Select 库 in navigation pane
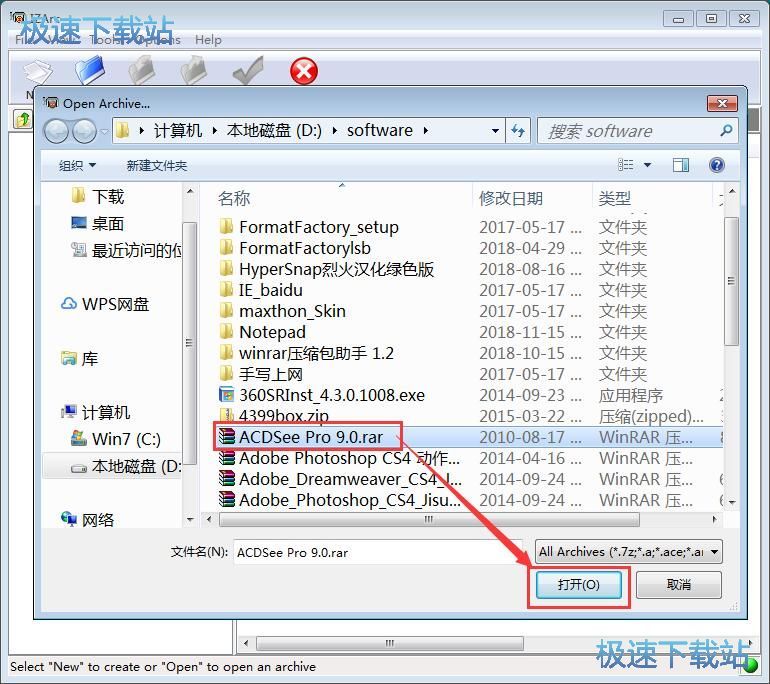 pyautogui.click(x=79, y=359)
